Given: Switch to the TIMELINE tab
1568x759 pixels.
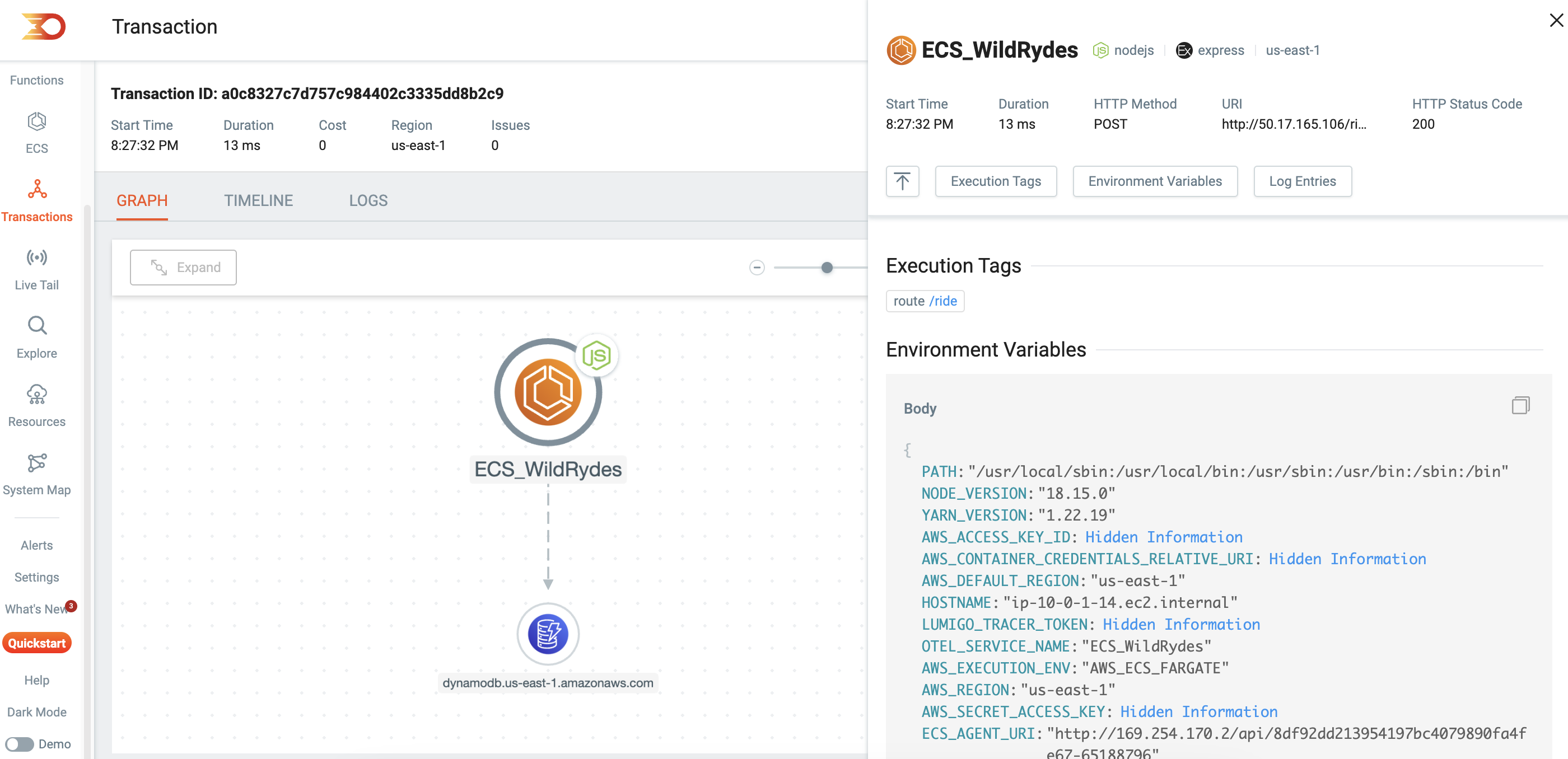Looking at the screenshot, I should click(x=258, y=201).
